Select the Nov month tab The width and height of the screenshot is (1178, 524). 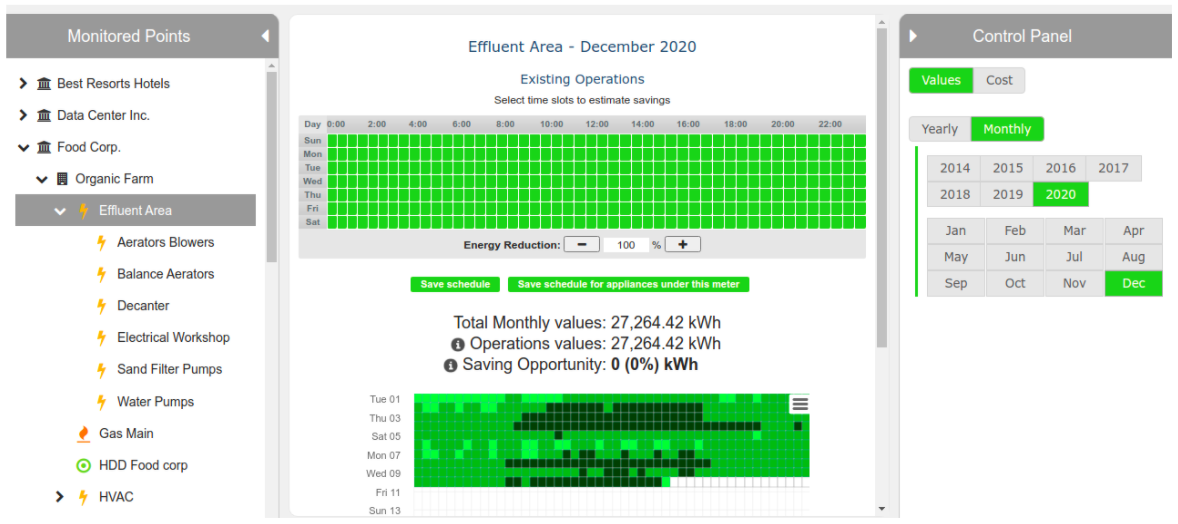click(1074, 284)
